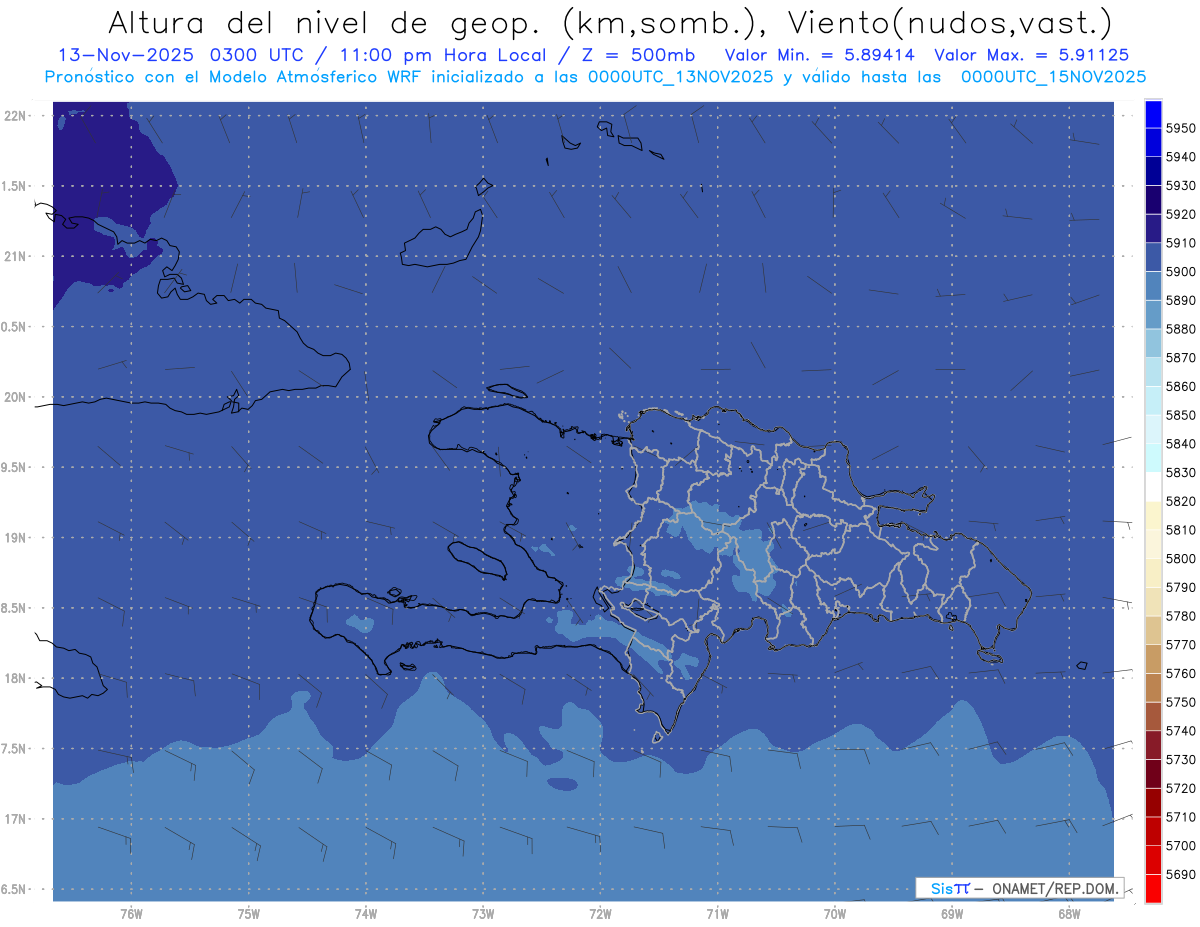Click the "0000UTC_15NOV2025" valid-until time
The height and width of the screenshot is (927, 1200).
(1053, 77)
